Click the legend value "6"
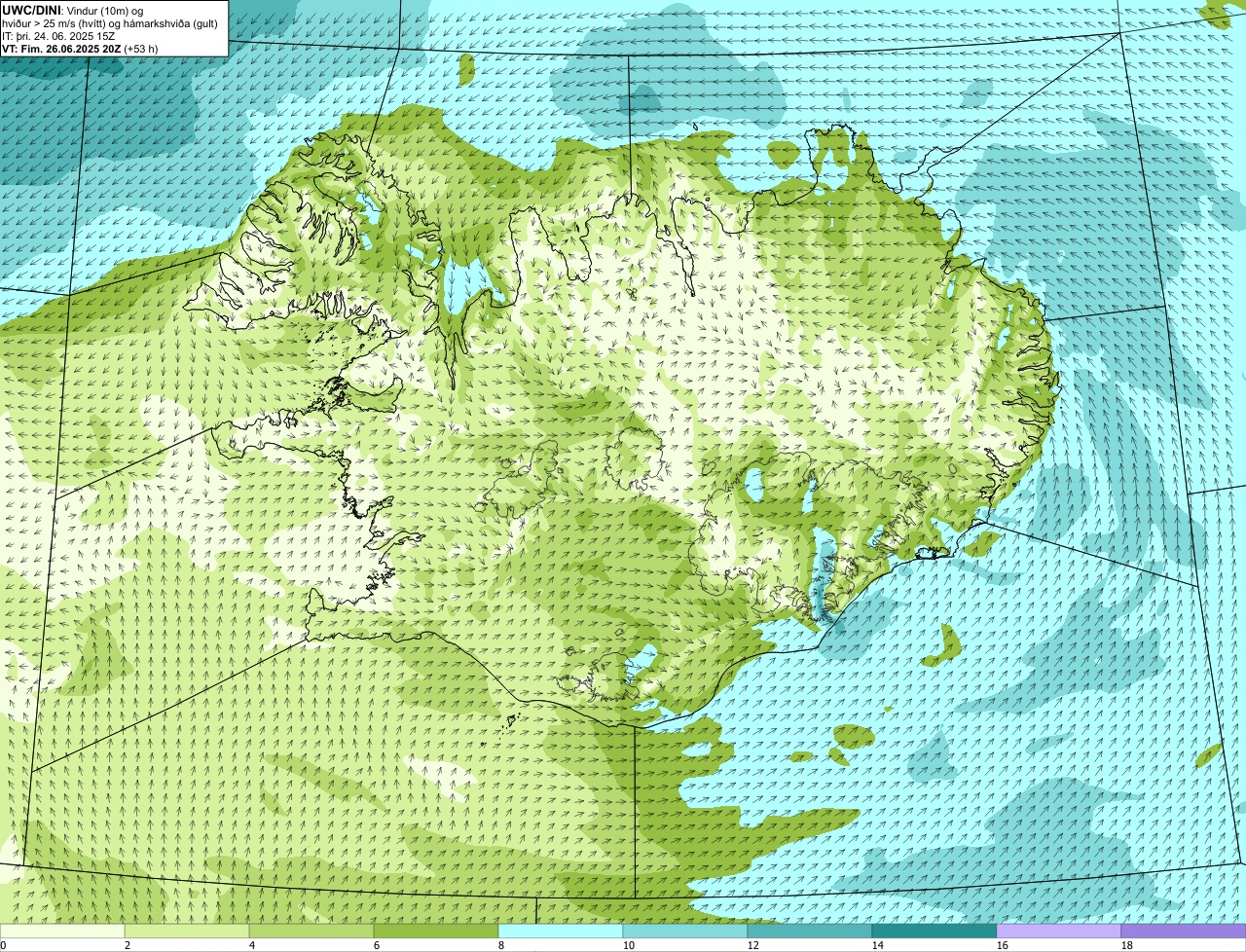This screenshot has height=952, width=1246. [x=377, y=945]
